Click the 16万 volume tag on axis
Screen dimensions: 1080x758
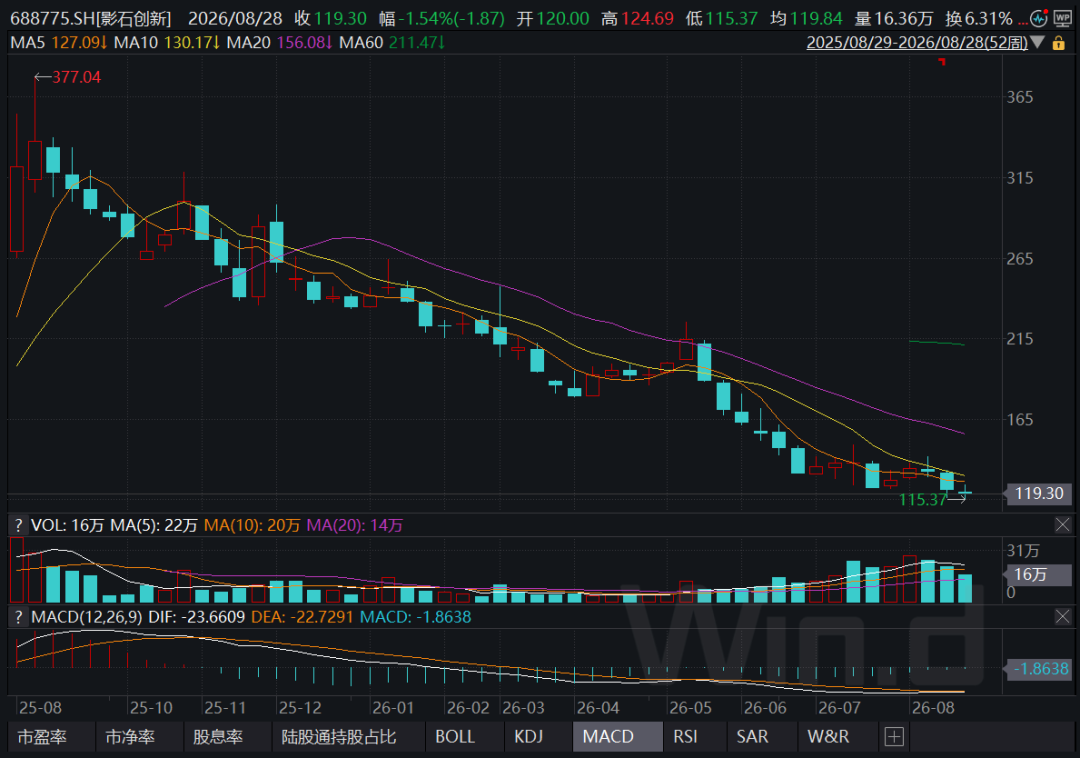point(1039,574)
